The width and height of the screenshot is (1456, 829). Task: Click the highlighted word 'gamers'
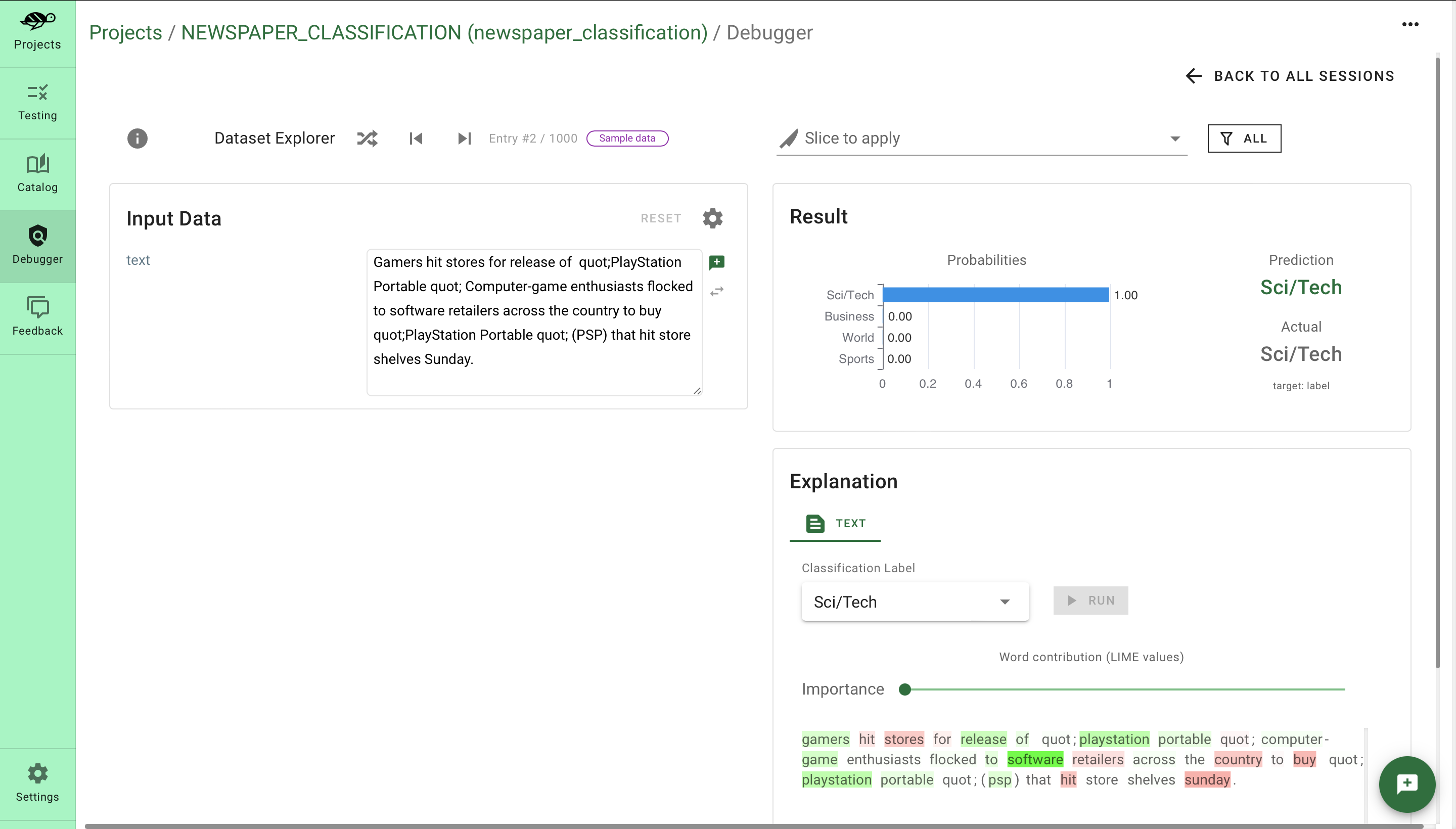(x=825, y=739)
